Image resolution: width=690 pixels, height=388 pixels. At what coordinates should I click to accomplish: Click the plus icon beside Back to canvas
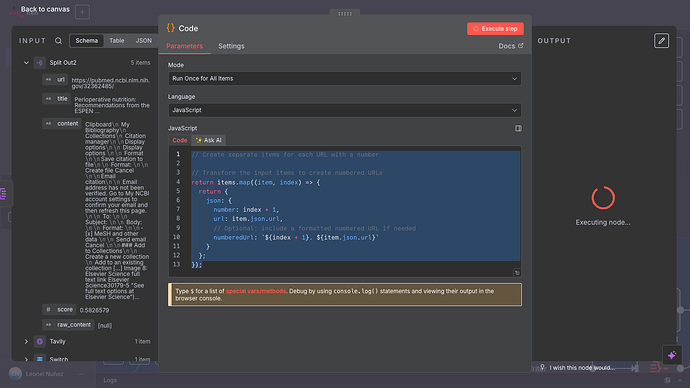[82, 12]
